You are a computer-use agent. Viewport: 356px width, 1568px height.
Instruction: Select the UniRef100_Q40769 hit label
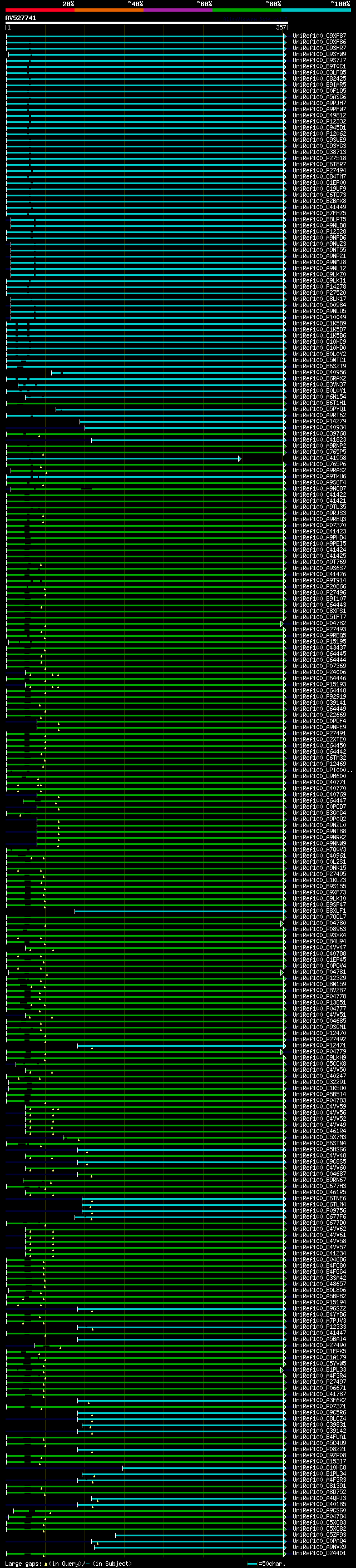click(319, 794)
